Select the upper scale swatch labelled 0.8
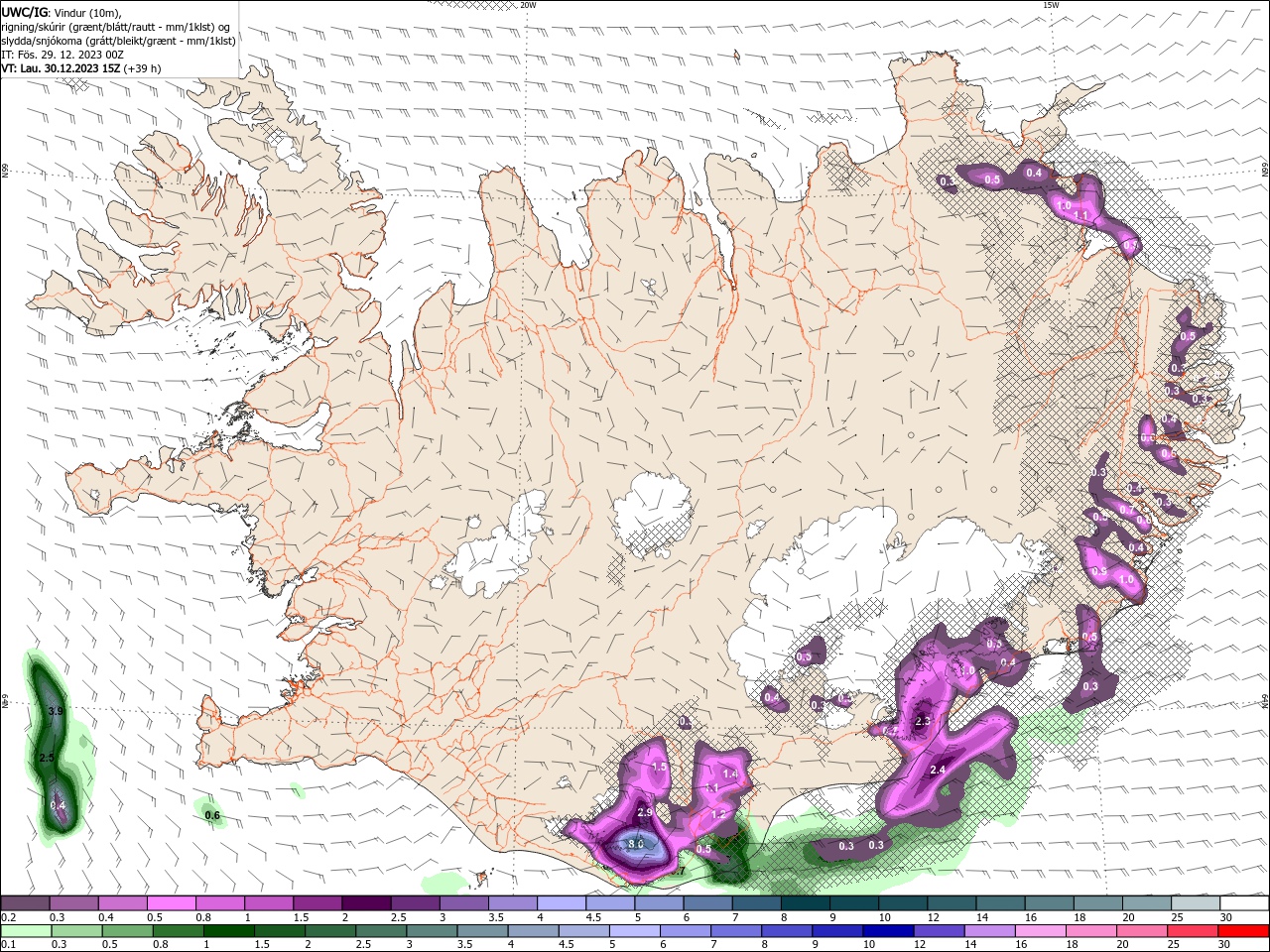 tap(219, 903)
